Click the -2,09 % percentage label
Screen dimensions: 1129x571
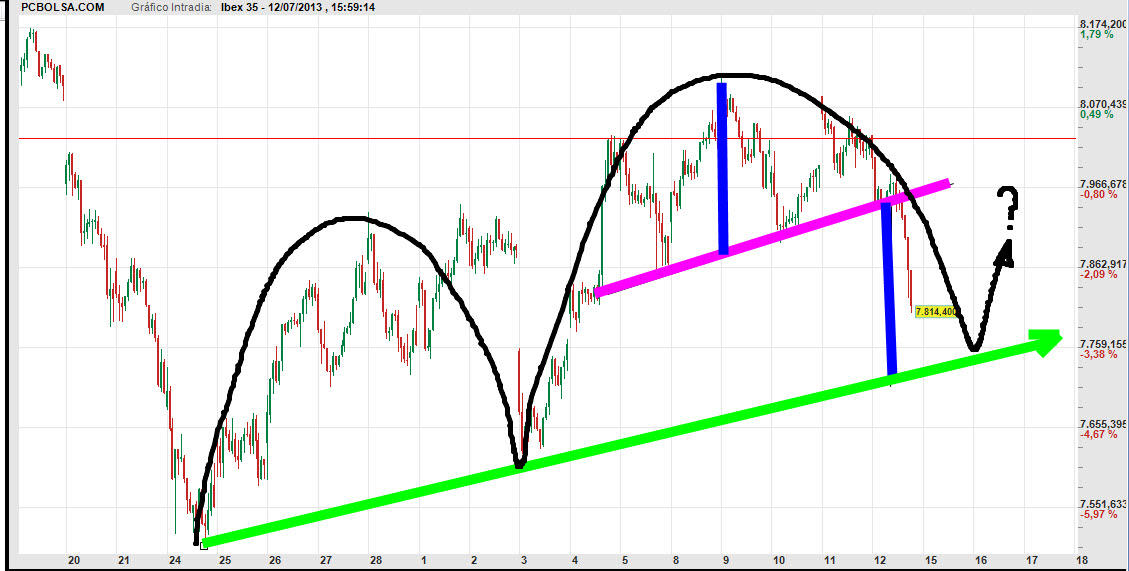1099,274
